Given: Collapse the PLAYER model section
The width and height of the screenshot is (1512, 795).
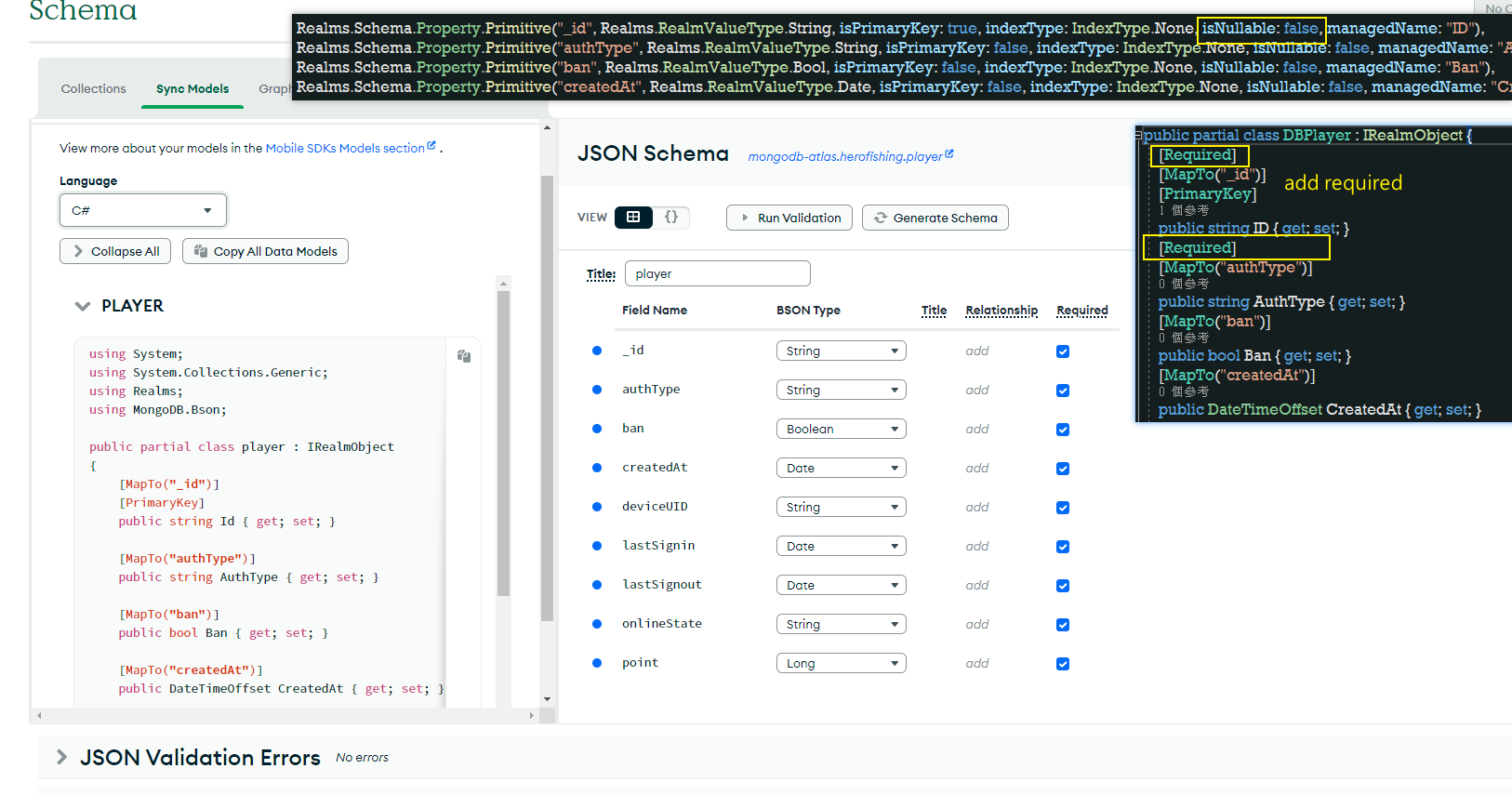Looking at the screenshot, I should tap(83, 306).
